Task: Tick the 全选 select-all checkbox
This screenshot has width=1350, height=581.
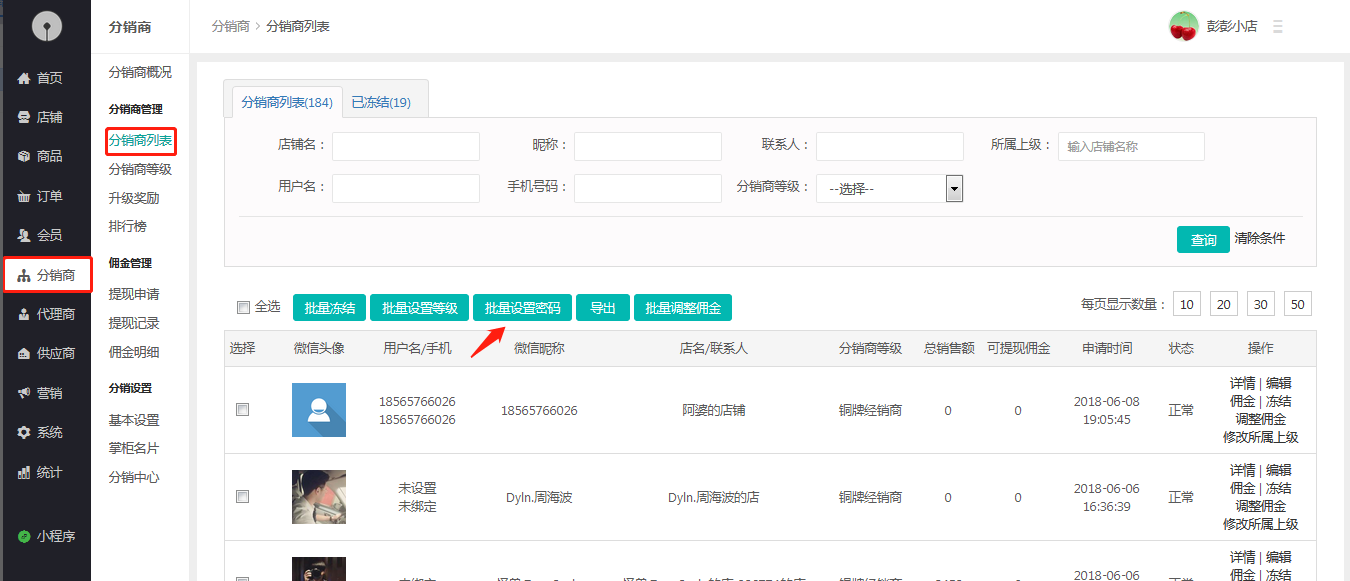Action: (243, 308)
